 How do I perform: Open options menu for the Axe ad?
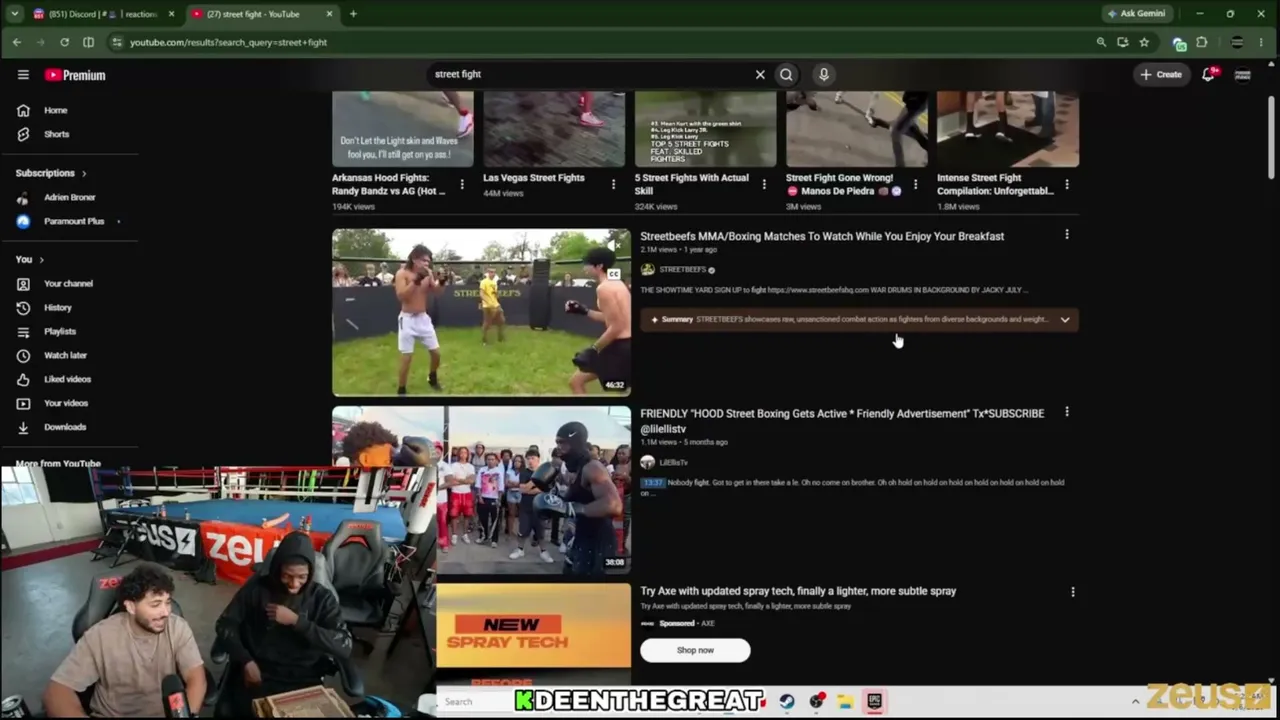pos(1072,592)
